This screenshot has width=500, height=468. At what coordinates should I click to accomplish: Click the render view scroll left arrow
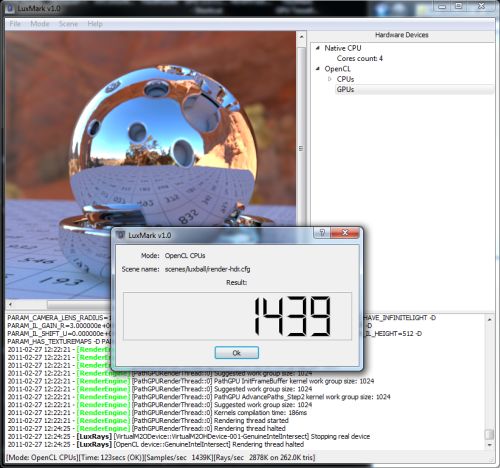tap(10, 304)
